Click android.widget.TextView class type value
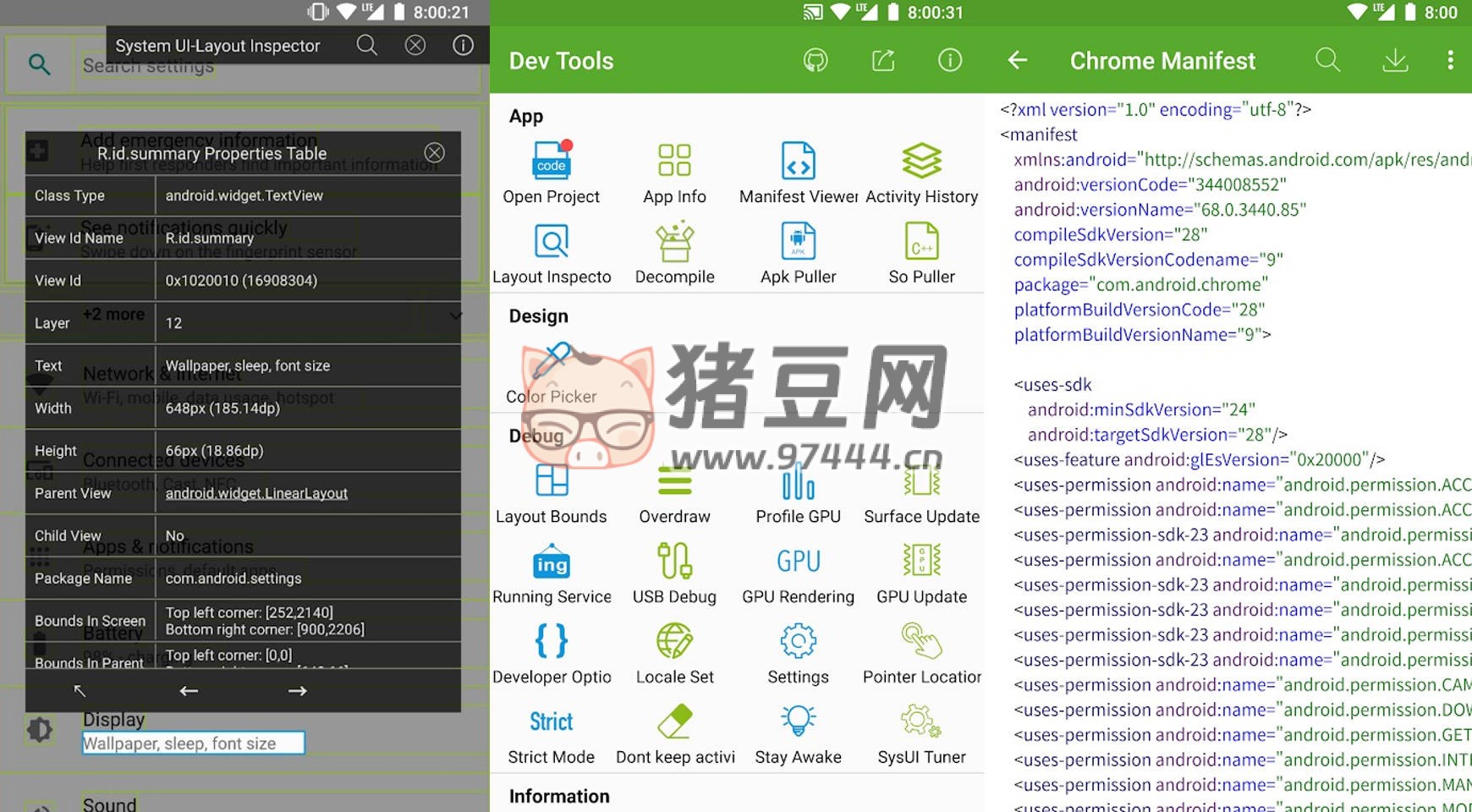Viewport: 1472px width, 812px height. click(244, 195)
